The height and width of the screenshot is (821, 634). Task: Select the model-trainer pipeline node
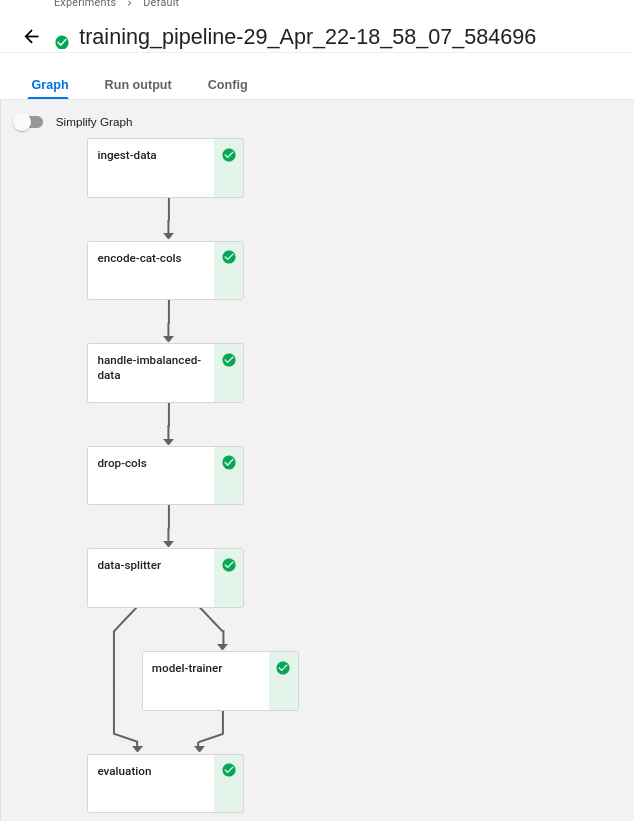point(207,681)
